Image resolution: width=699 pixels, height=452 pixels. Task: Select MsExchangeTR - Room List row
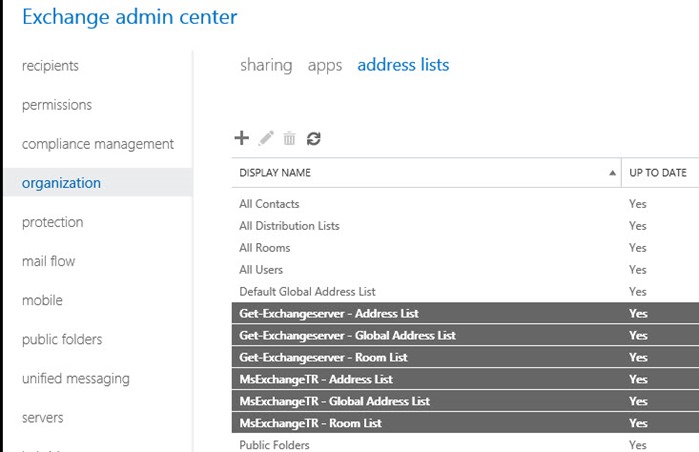[x=465, y=423]
